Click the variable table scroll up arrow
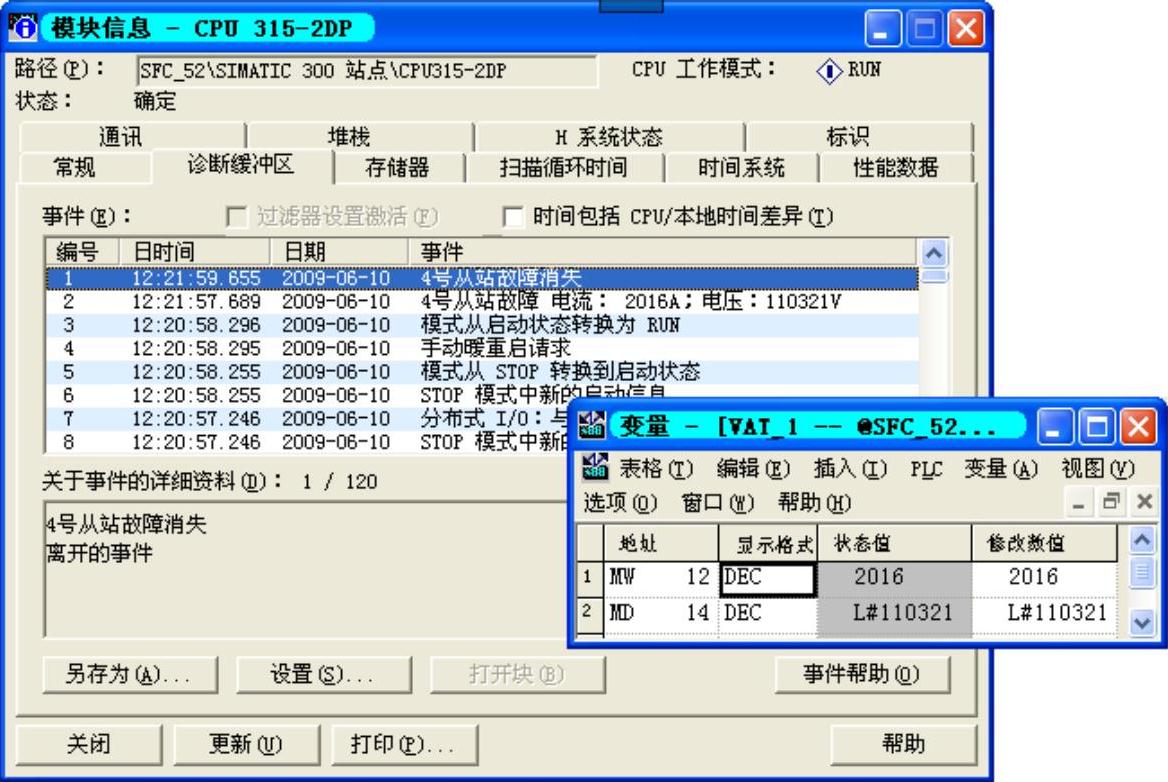Viewport: 1168px width, 782px height. tap(1142, 539)
